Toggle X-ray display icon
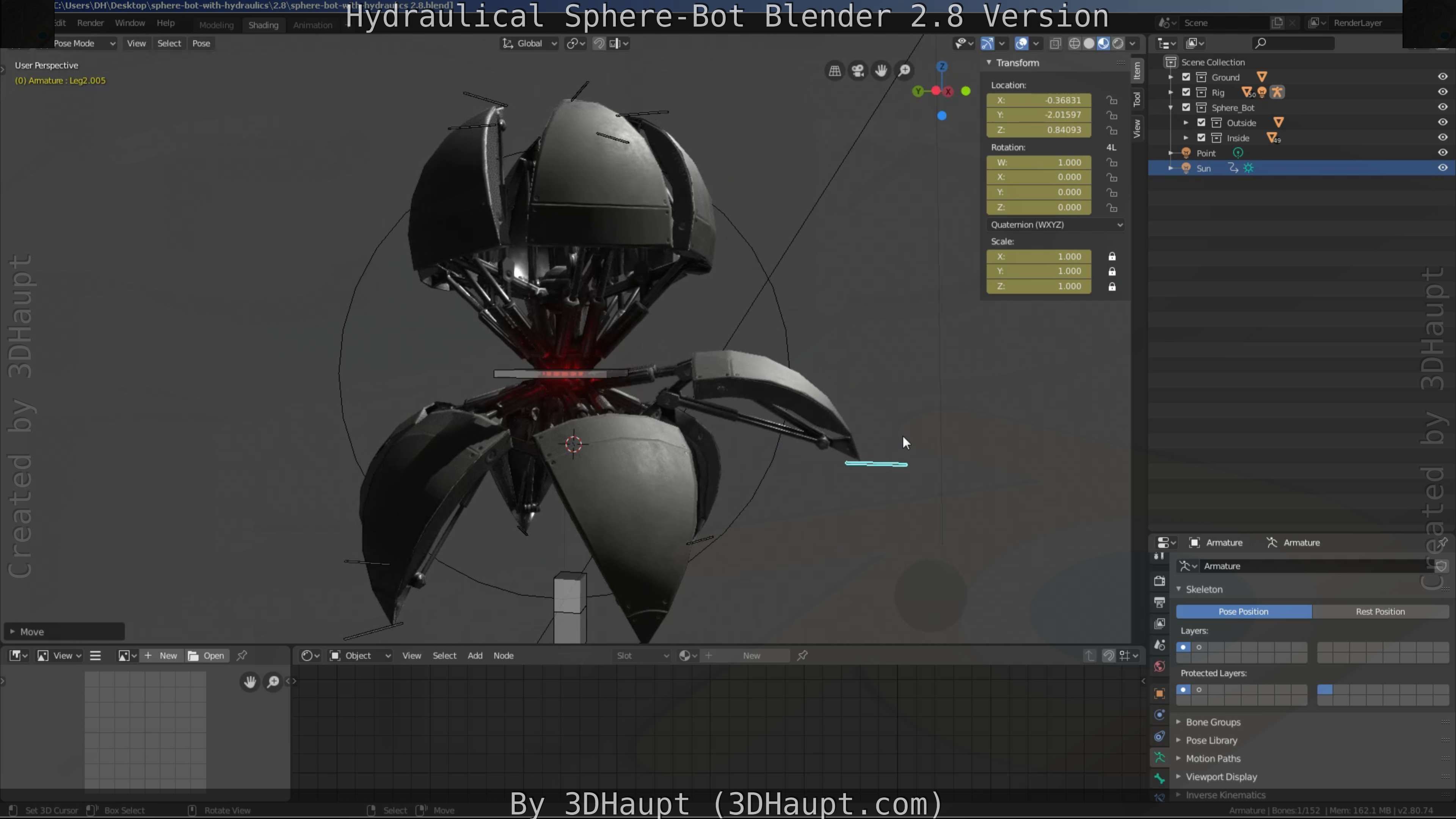This screenshot has height=819, width=1456. pyautogui.click(x=1055, y=44)
